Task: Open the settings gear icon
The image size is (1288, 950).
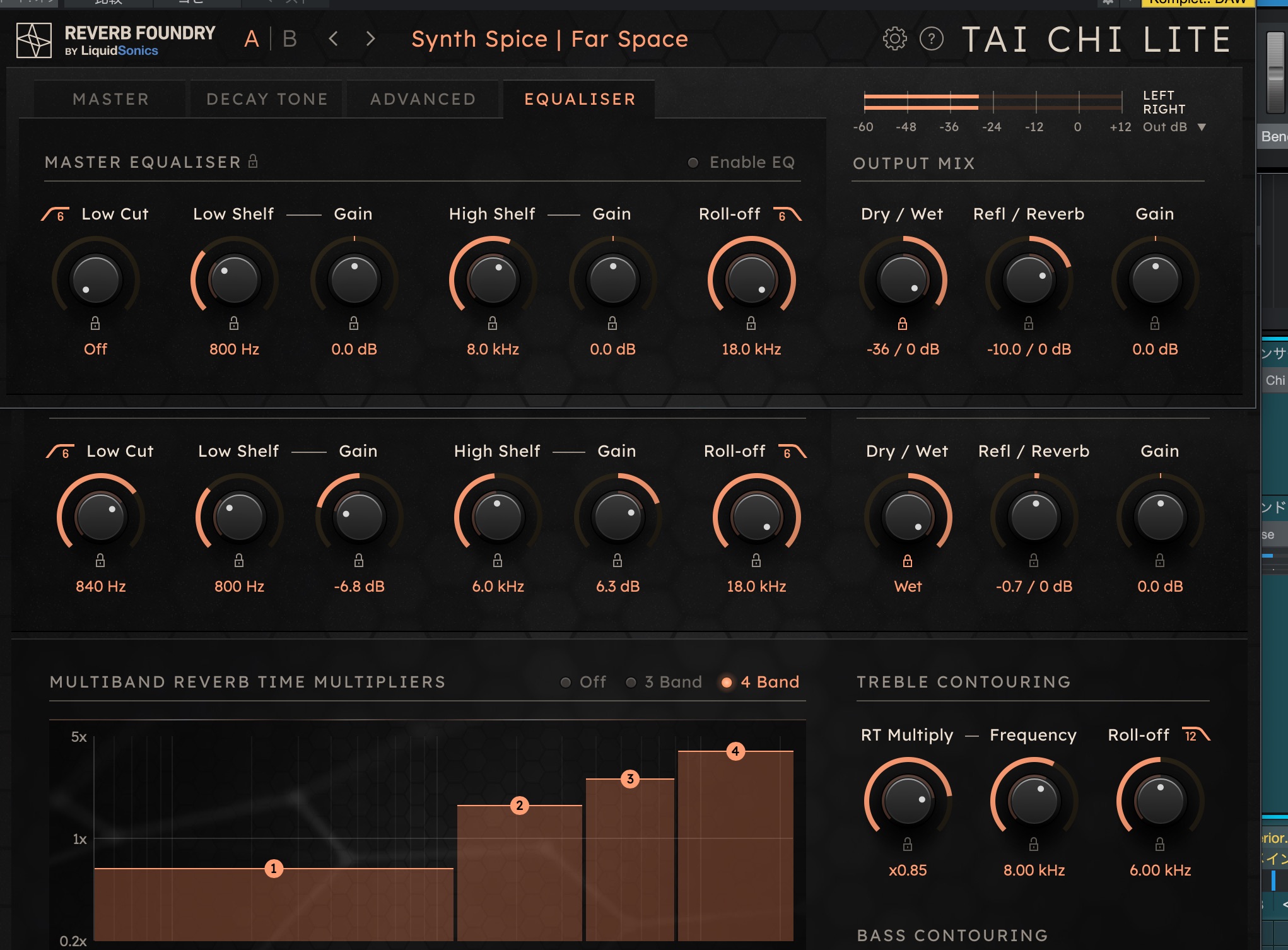Action: pyautogui.click(x=894, y=39)
